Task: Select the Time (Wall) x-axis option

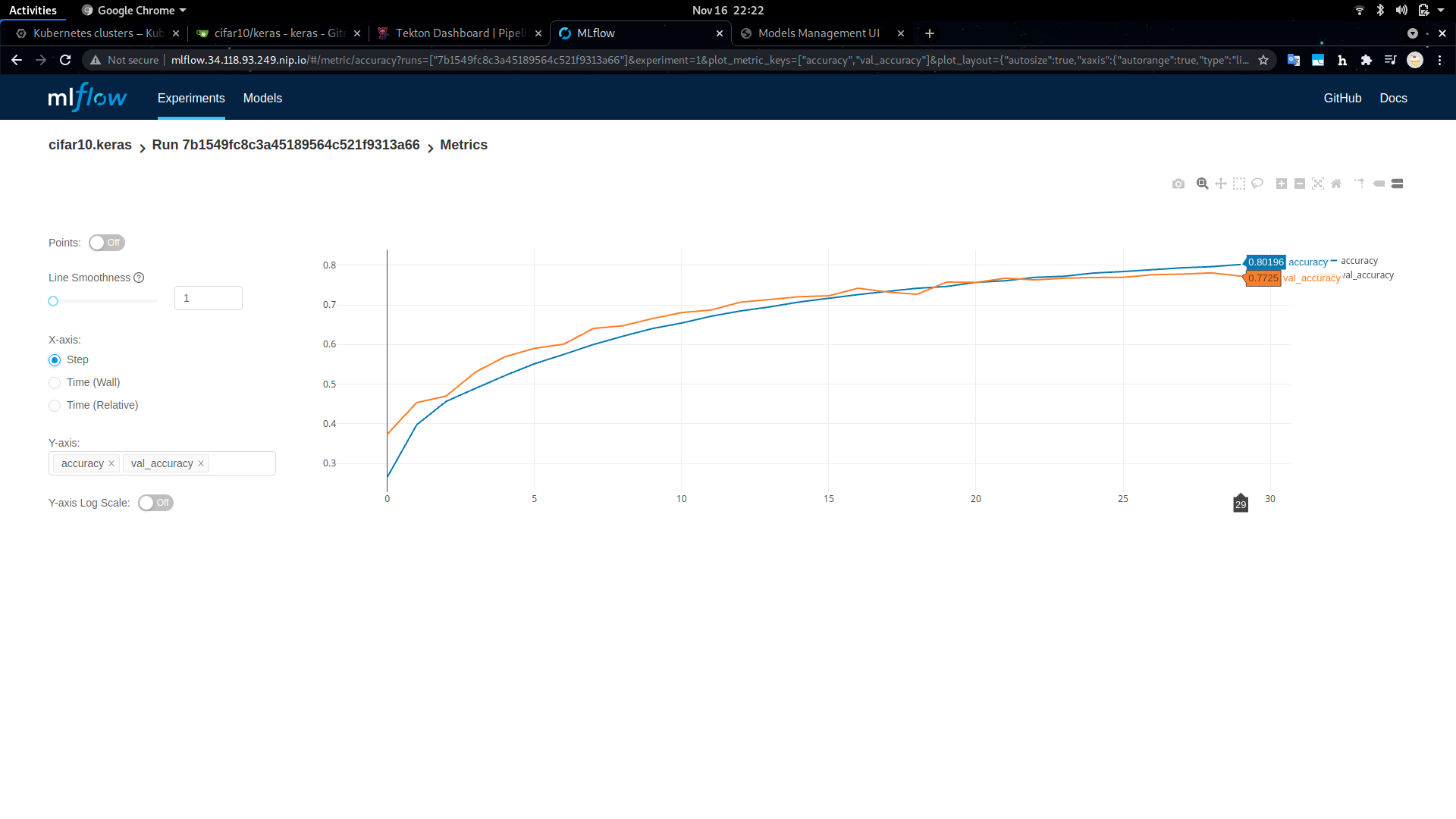Action: tap(55, 383)
